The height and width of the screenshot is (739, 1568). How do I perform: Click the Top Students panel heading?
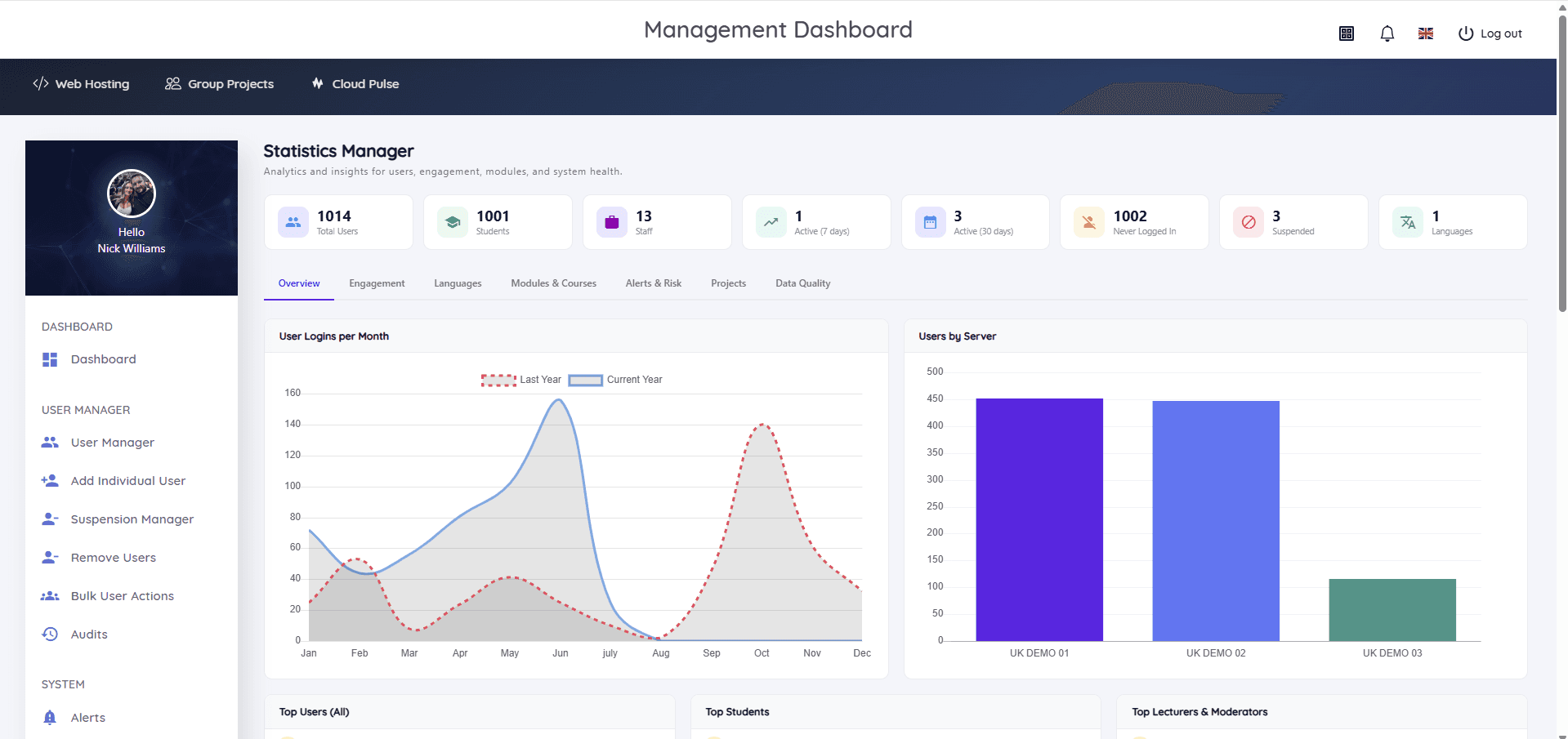coord(737,712)
